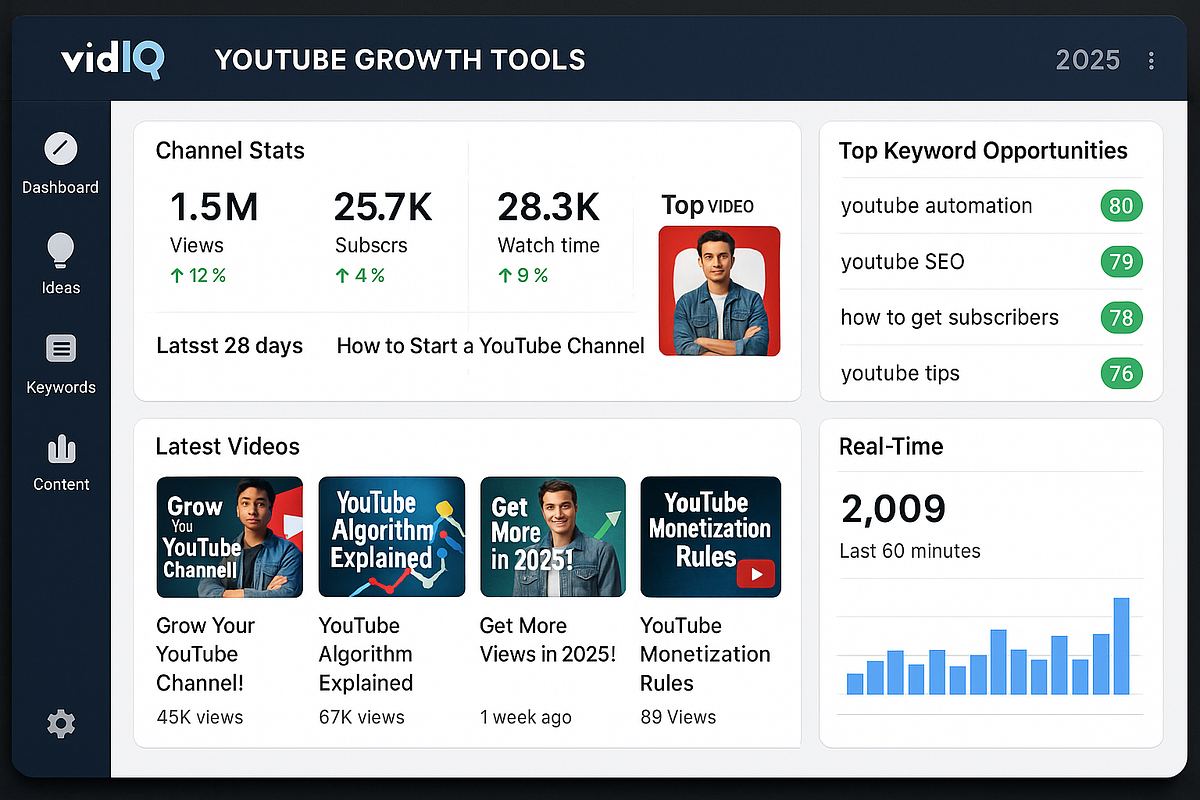Click the 'Last 60 minutes' label
This screenshot has height=800, width=1200.
tap(910, 551)
